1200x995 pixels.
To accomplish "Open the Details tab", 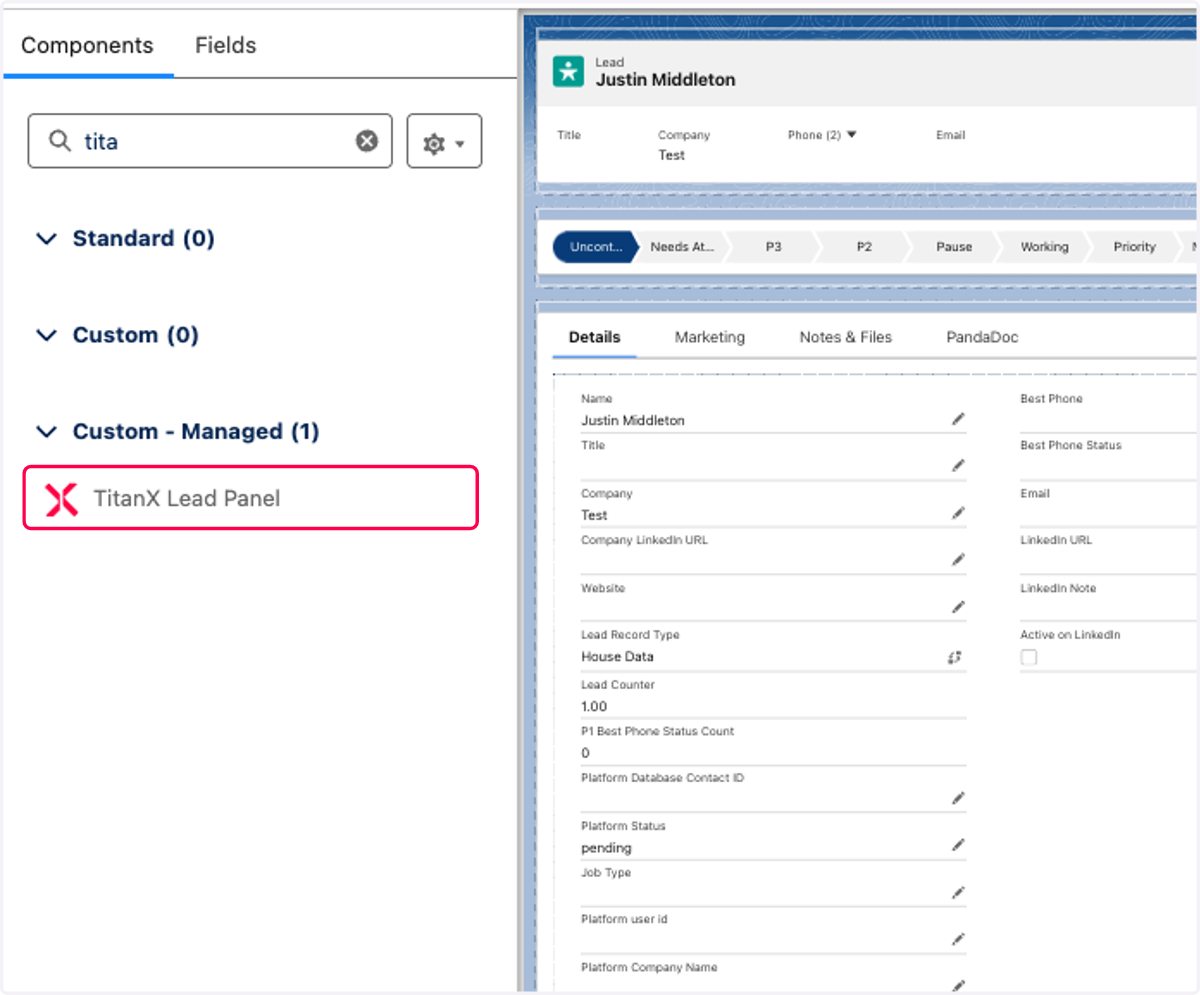I will point(594,337).
